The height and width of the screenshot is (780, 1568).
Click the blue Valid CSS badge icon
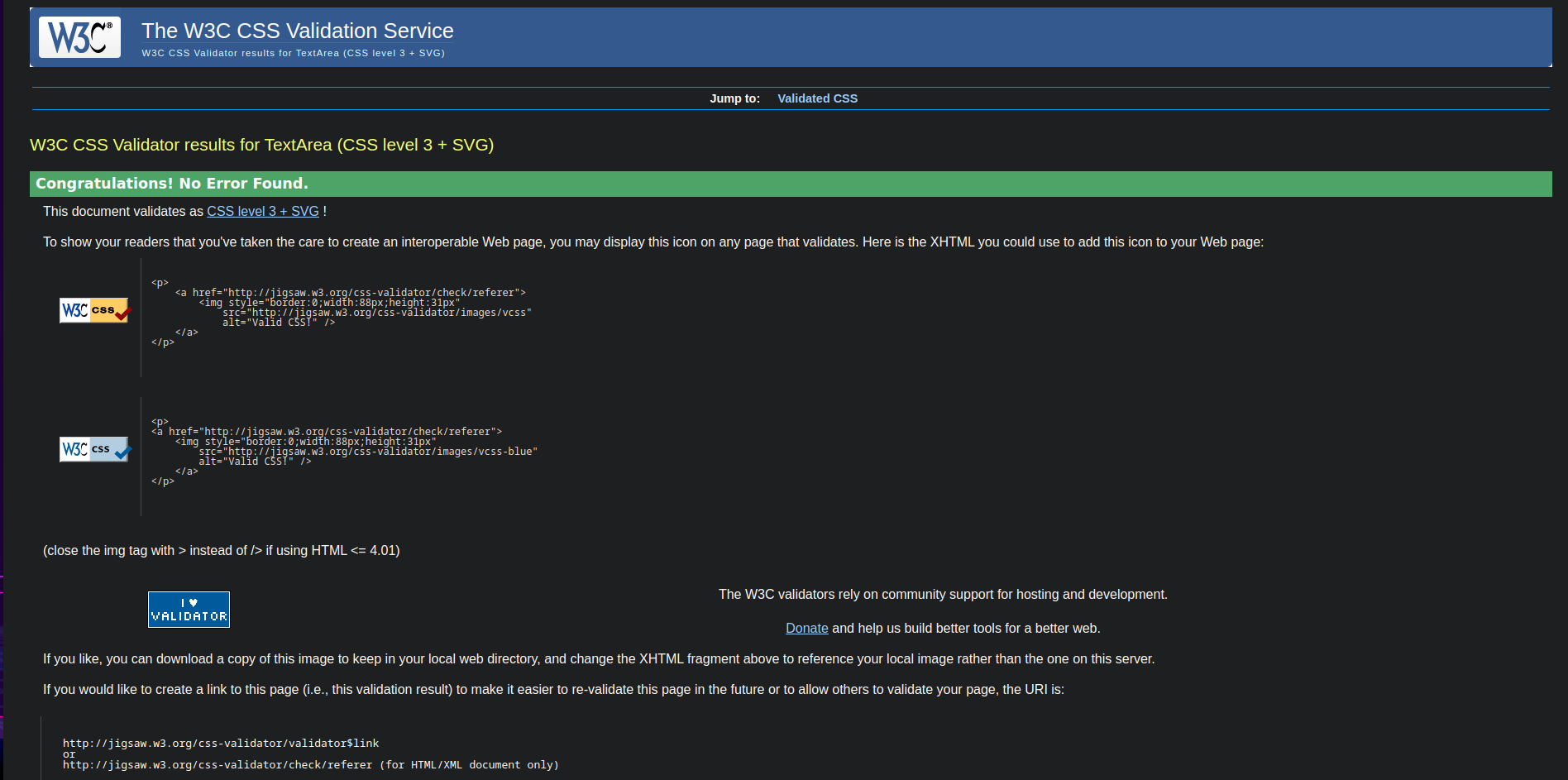pos(94,449)
